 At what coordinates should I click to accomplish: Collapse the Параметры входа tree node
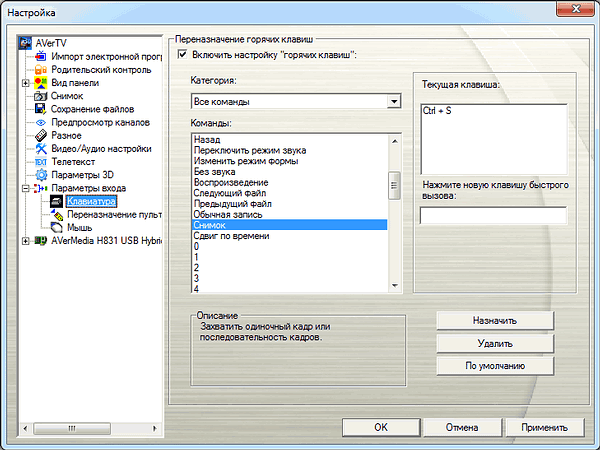click(25, 188)
